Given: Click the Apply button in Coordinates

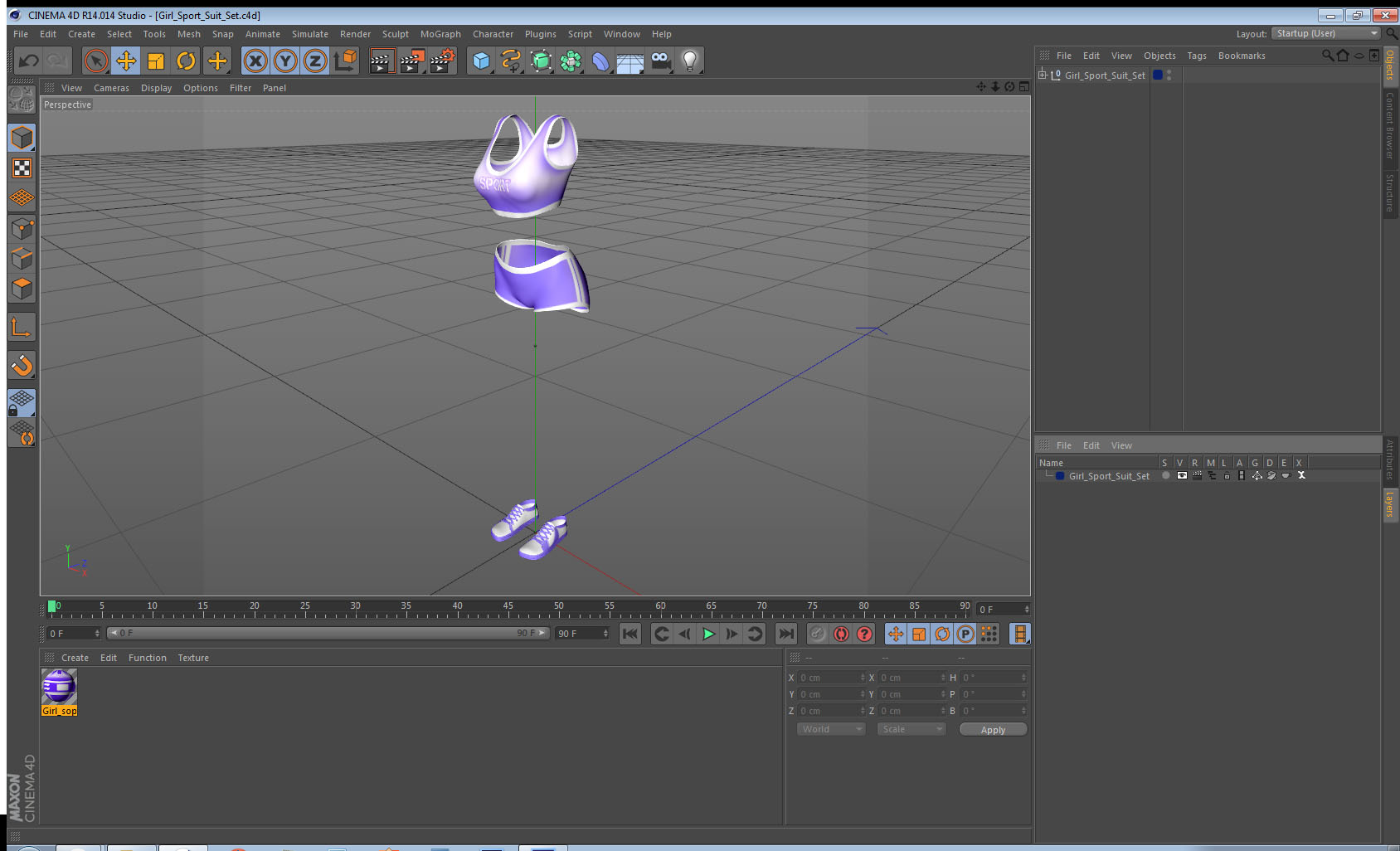Looking at the screenshot, I should 993,730.
